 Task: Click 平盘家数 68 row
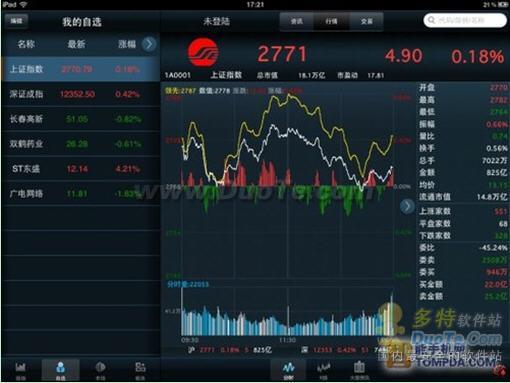pyautogui.click(x=463, y=223)
